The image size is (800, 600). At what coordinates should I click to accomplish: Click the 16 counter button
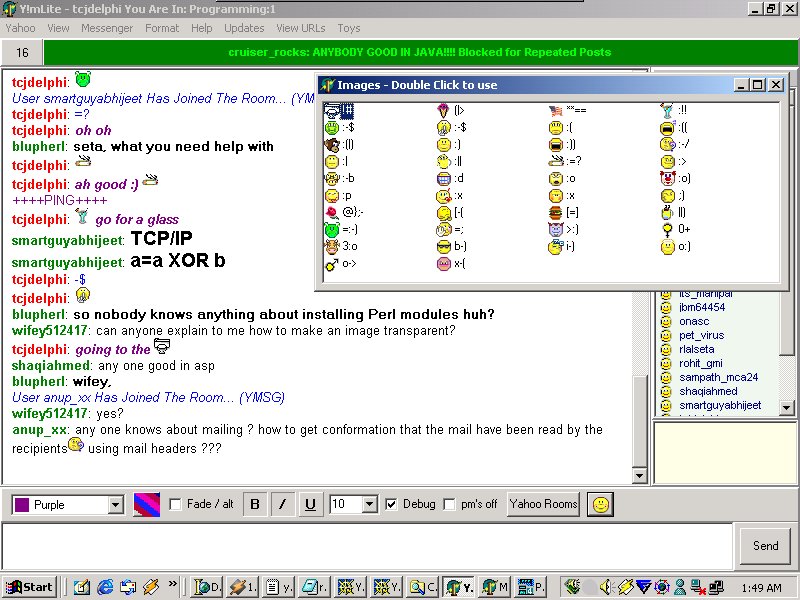coord(22,53)
